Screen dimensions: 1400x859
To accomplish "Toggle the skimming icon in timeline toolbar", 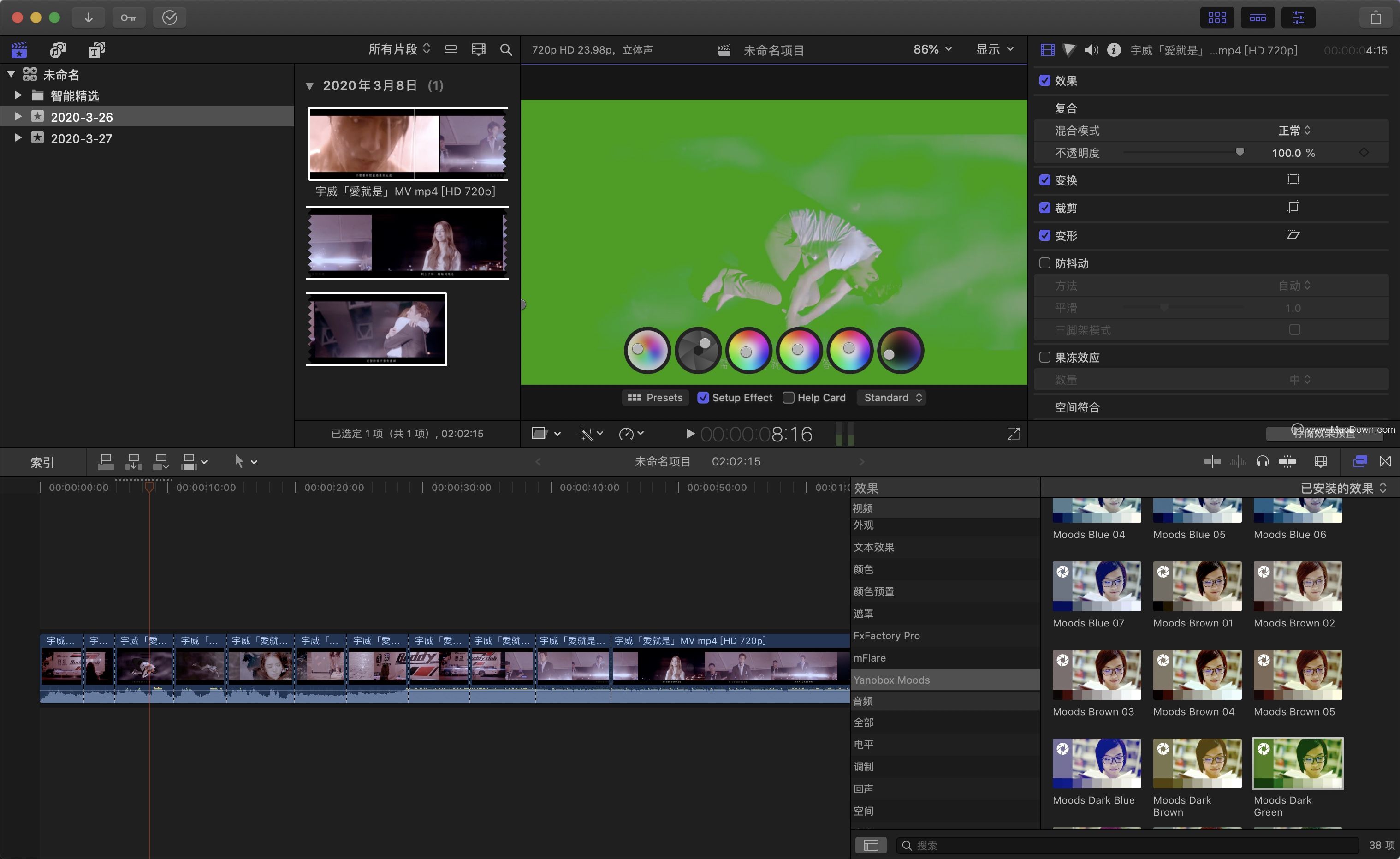I will pyautogui.click(x=1212, y=462).
